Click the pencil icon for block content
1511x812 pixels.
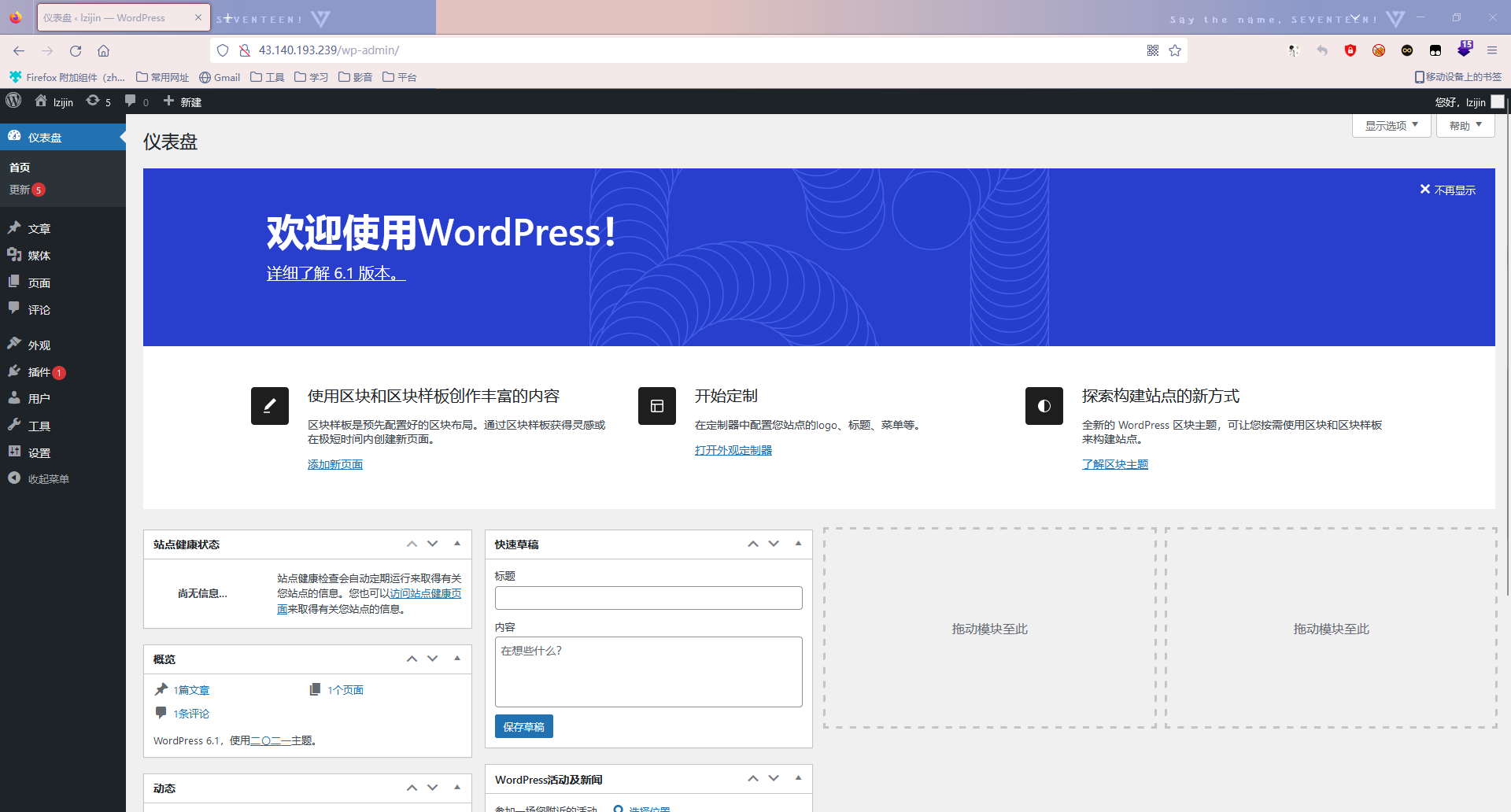click(270, 406)
